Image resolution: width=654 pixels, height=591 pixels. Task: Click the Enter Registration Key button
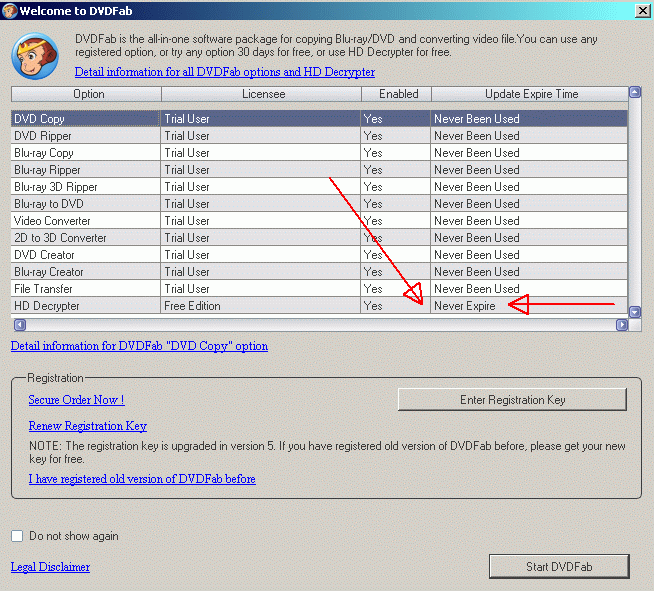coord(512,400)
